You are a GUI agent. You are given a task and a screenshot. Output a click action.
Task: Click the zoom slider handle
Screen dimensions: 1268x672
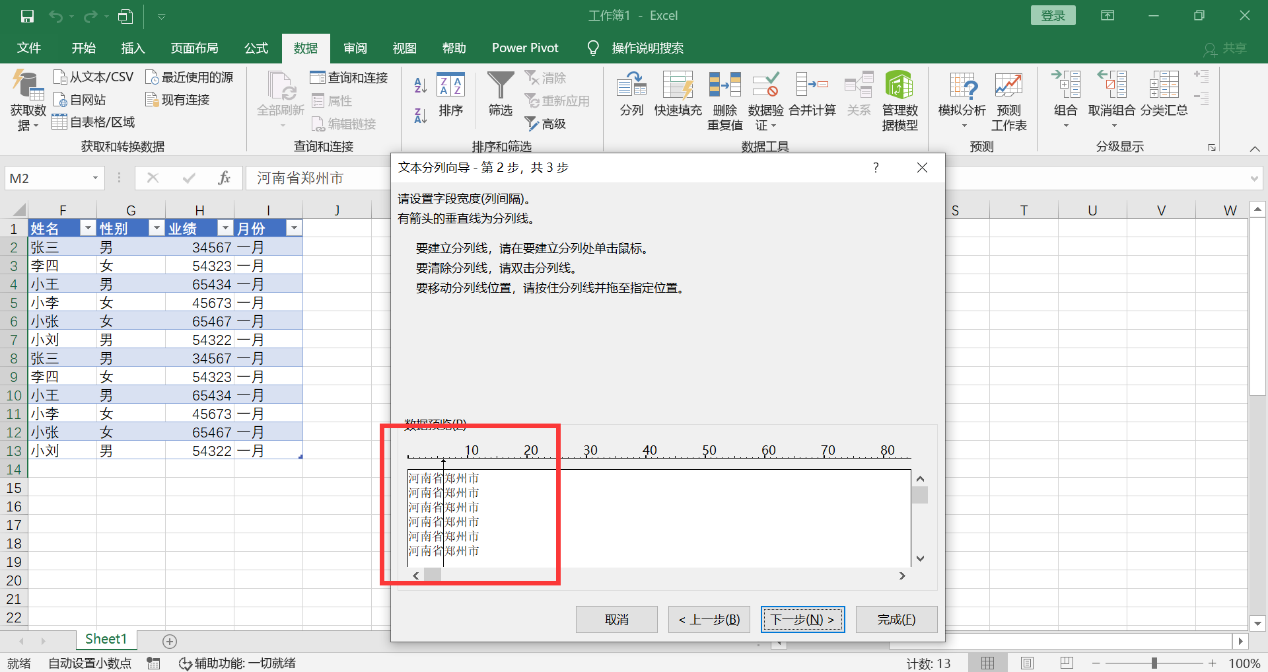tap(1154, 663)
